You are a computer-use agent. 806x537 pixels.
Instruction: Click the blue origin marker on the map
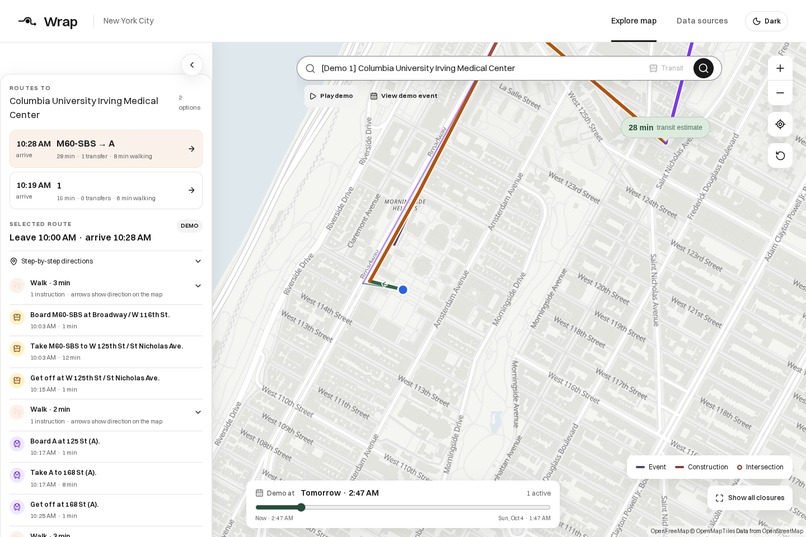coord(403,290)
